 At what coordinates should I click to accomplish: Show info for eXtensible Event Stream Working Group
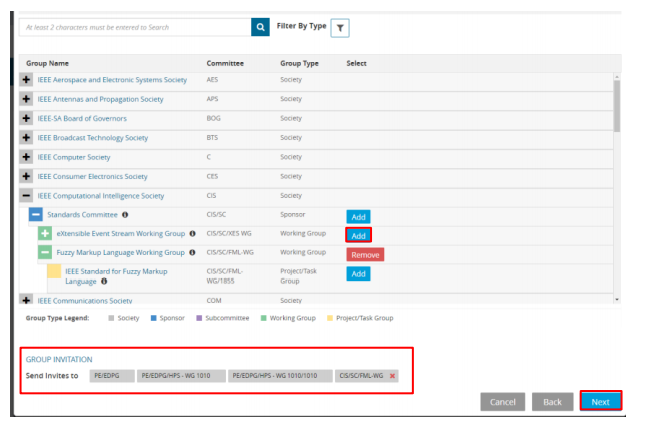point(192,233)
